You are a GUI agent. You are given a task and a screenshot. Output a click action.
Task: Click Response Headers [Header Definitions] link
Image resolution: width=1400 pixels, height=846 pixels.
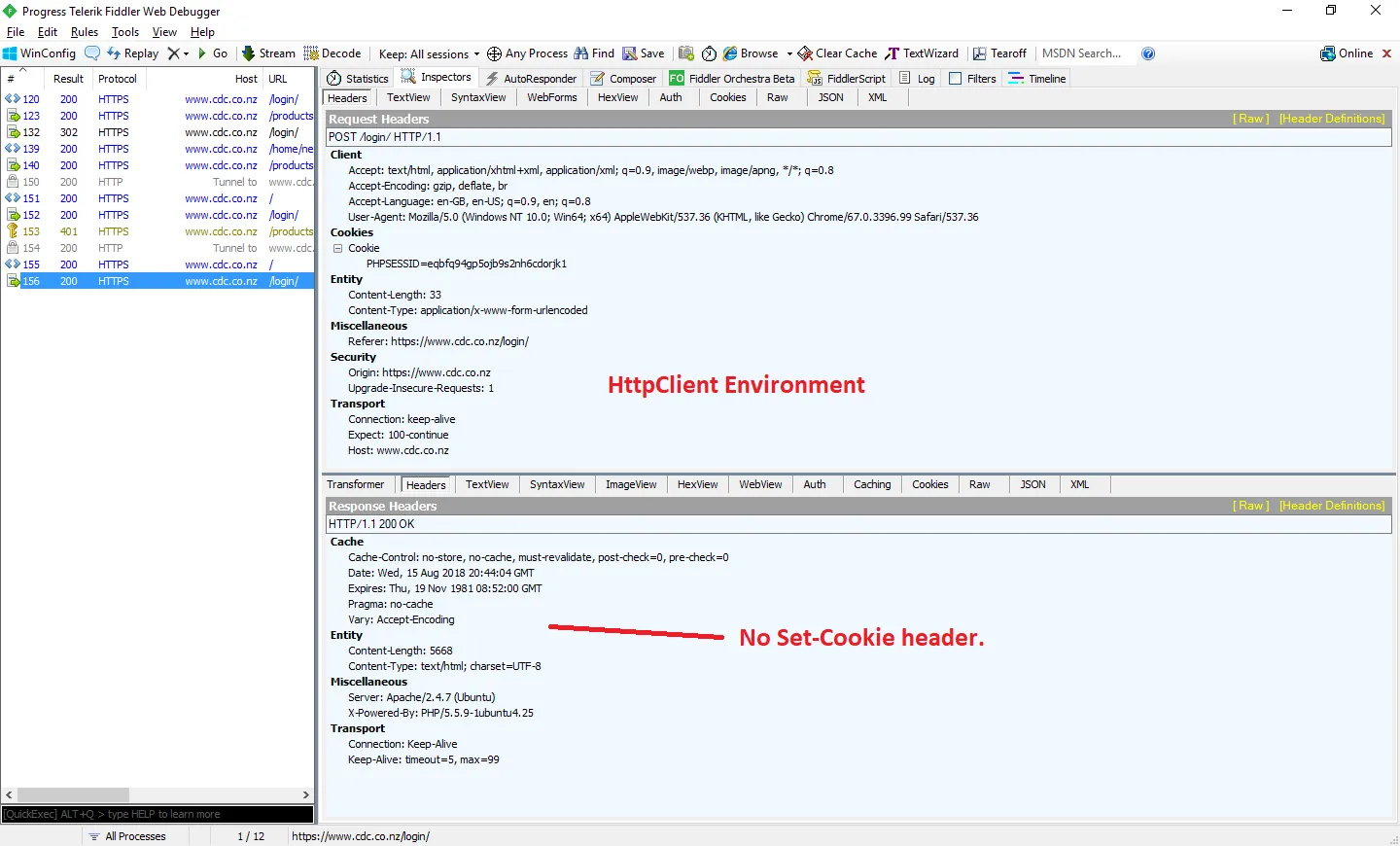tap(1332, 506)
